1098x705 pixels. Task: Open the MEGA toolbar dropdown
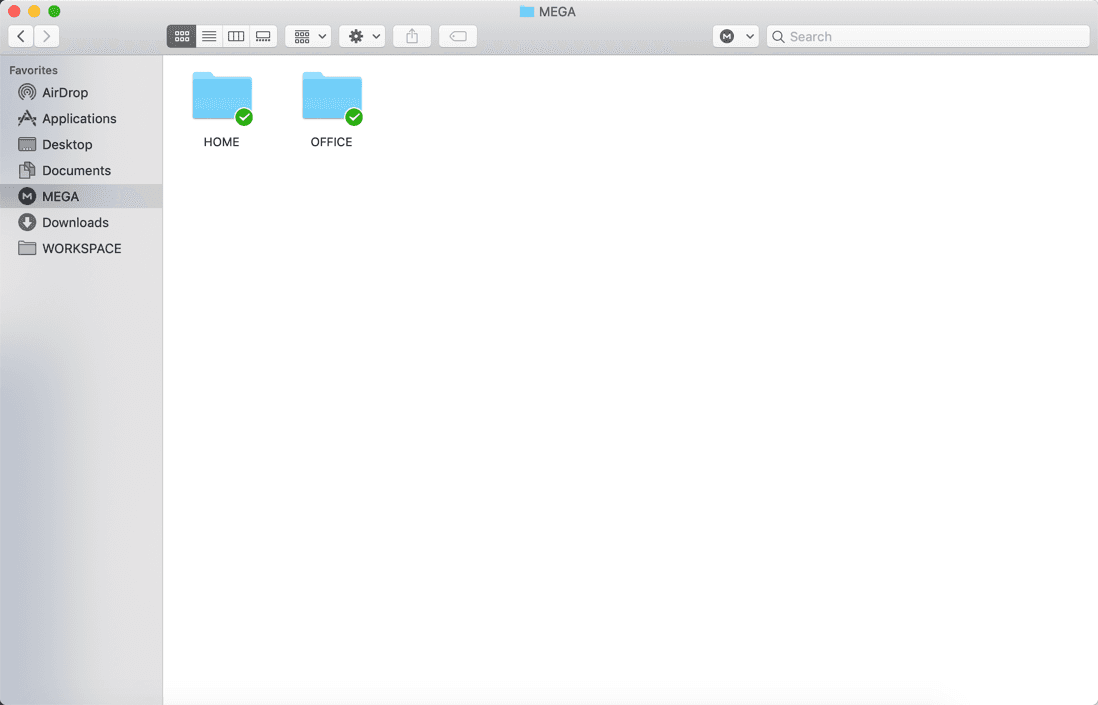pos(736,36)
